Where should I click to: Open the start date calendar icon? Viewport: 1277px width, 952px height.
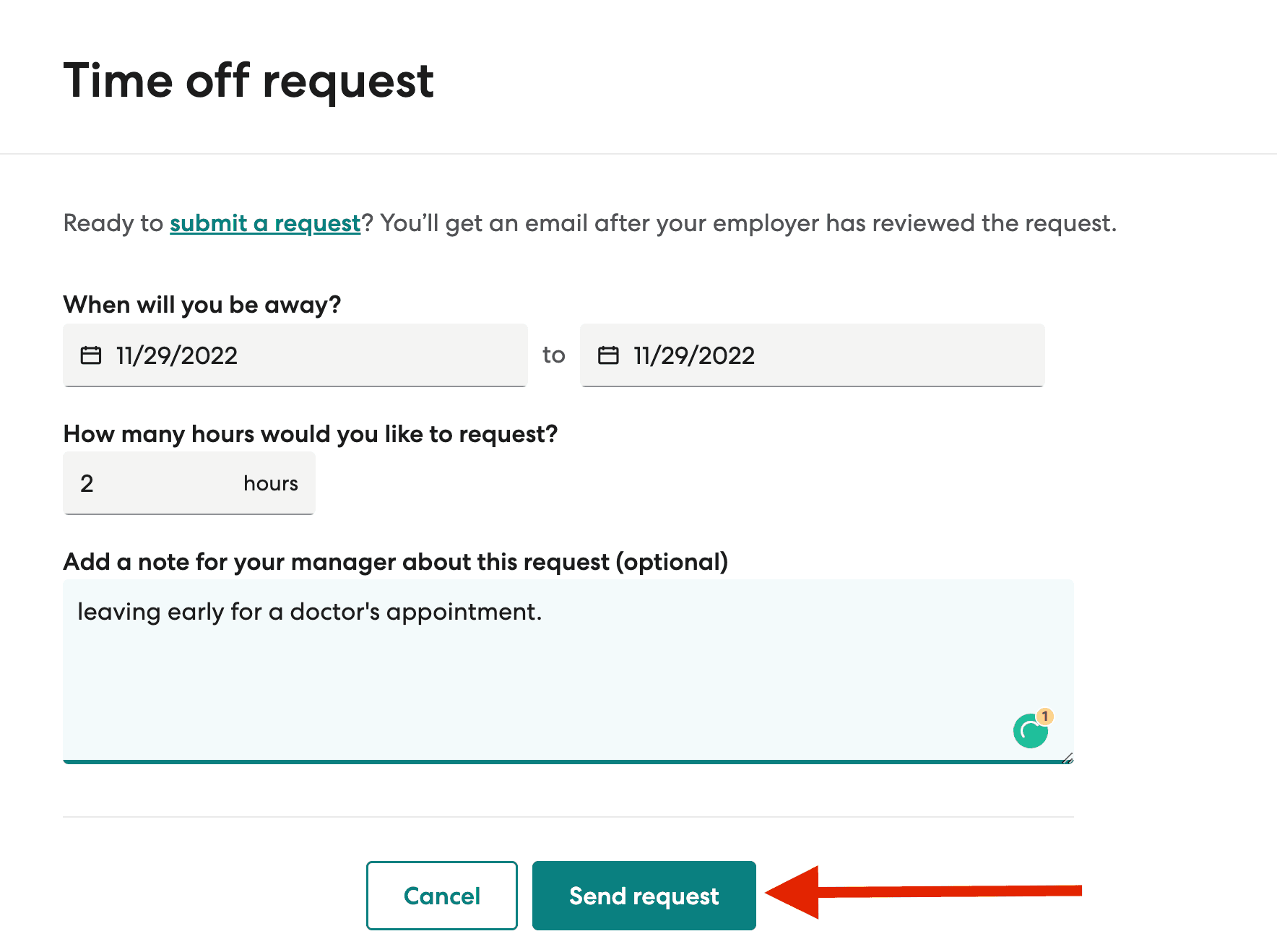pyautogui.click(x=91, y=355)
